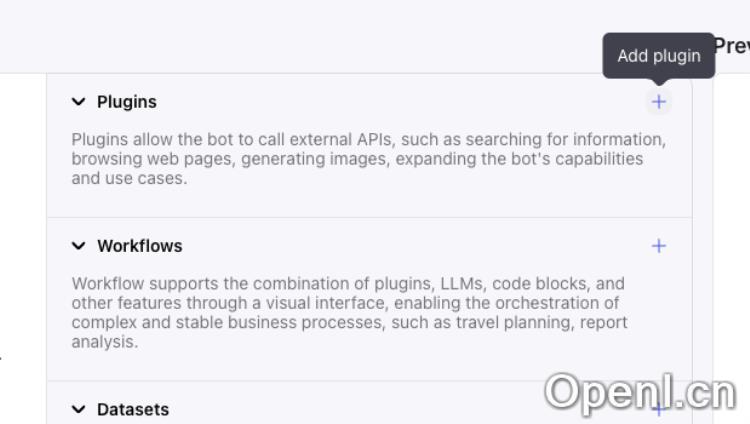This screenshot has height=424, width=750.
Task: Click the Plugins section title
Action: pyautogui.click(x=127, y=102)
